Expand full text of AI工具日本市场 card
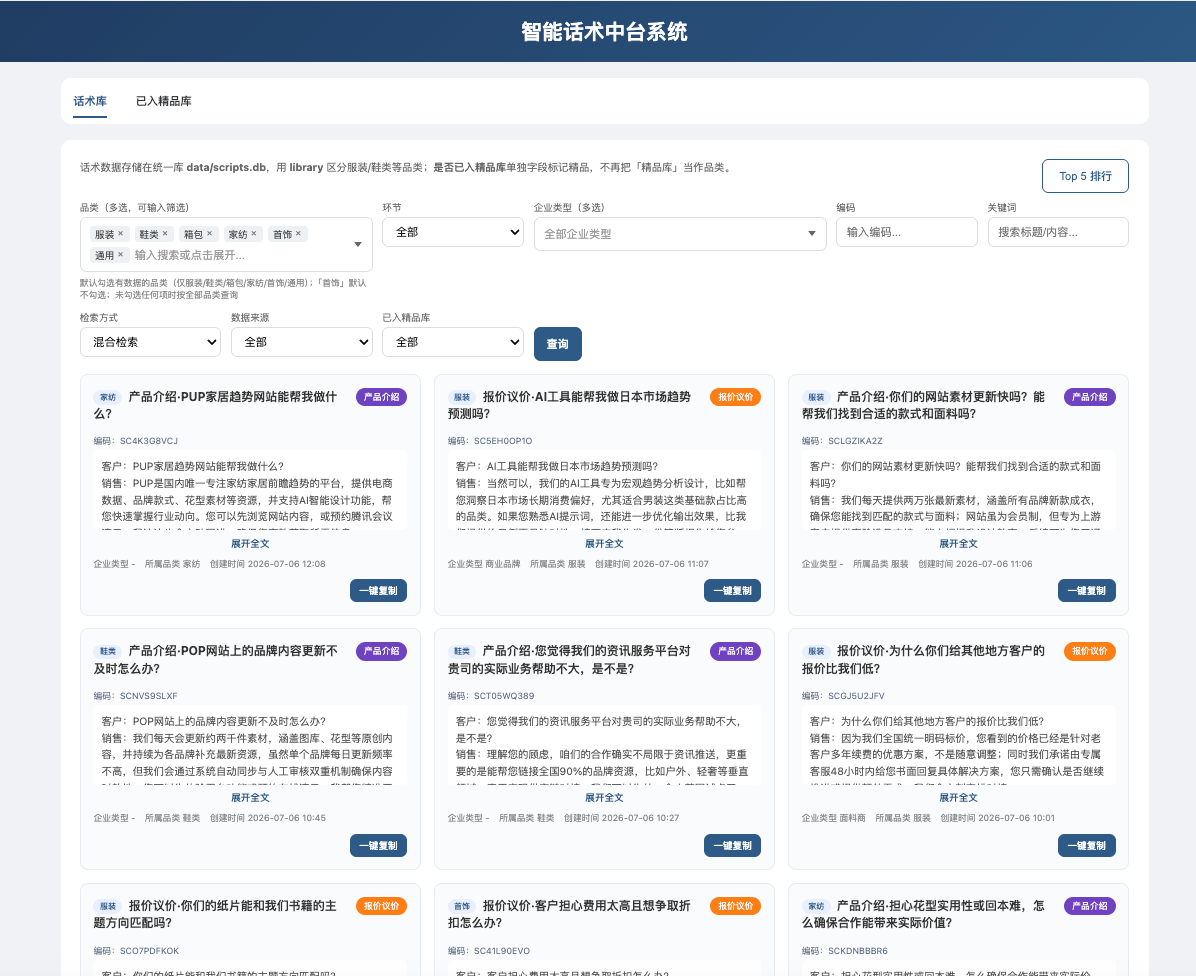This screenshot has width=1196, height=976. 604,544
